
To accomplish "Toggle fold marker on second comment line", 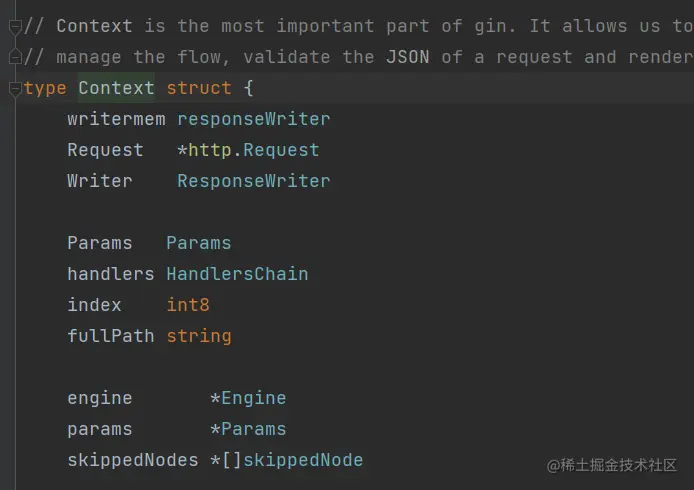I will (14, 58).
